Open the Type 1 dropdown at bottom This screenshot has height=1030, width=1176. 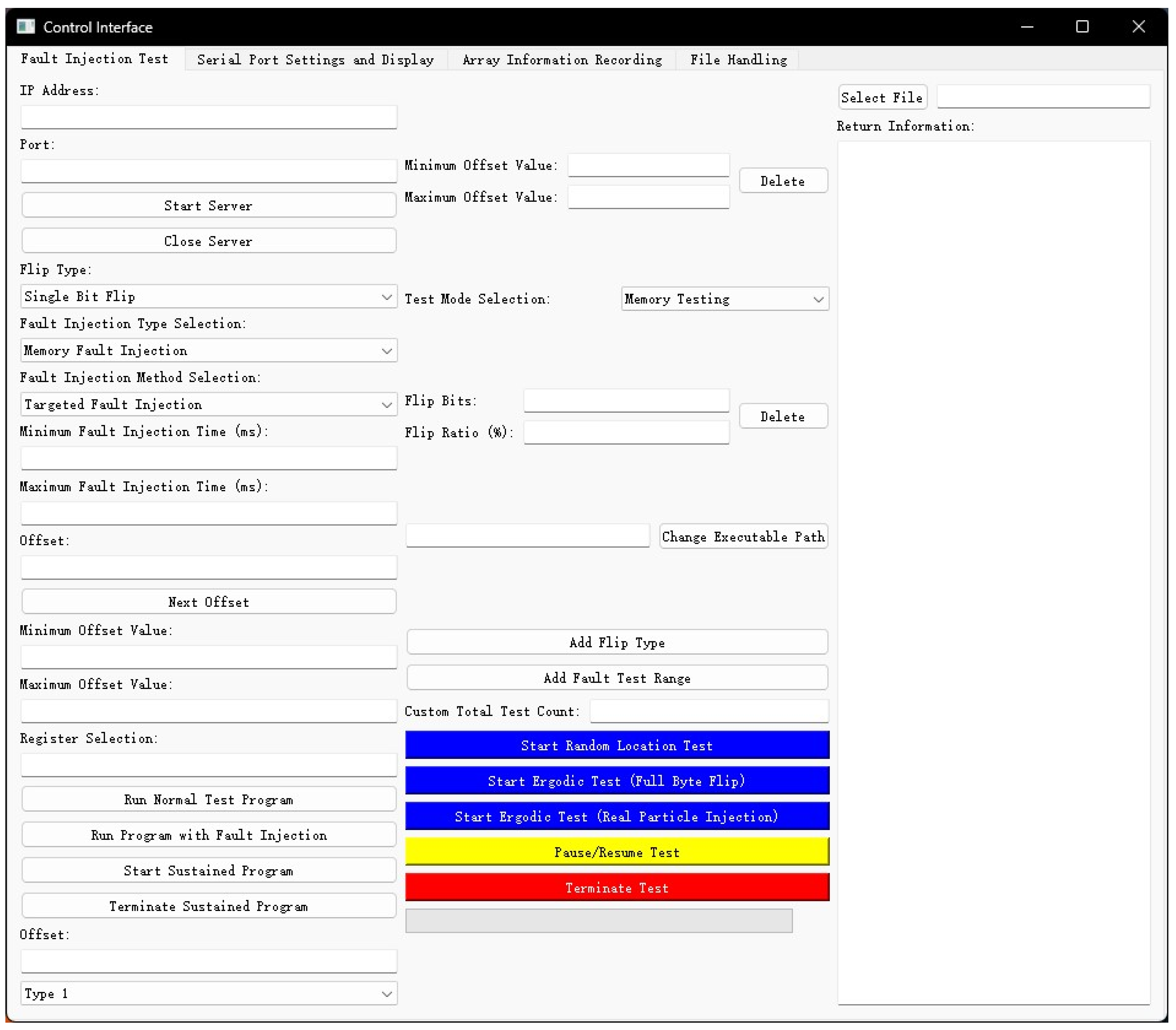click(x=208, y=994)
